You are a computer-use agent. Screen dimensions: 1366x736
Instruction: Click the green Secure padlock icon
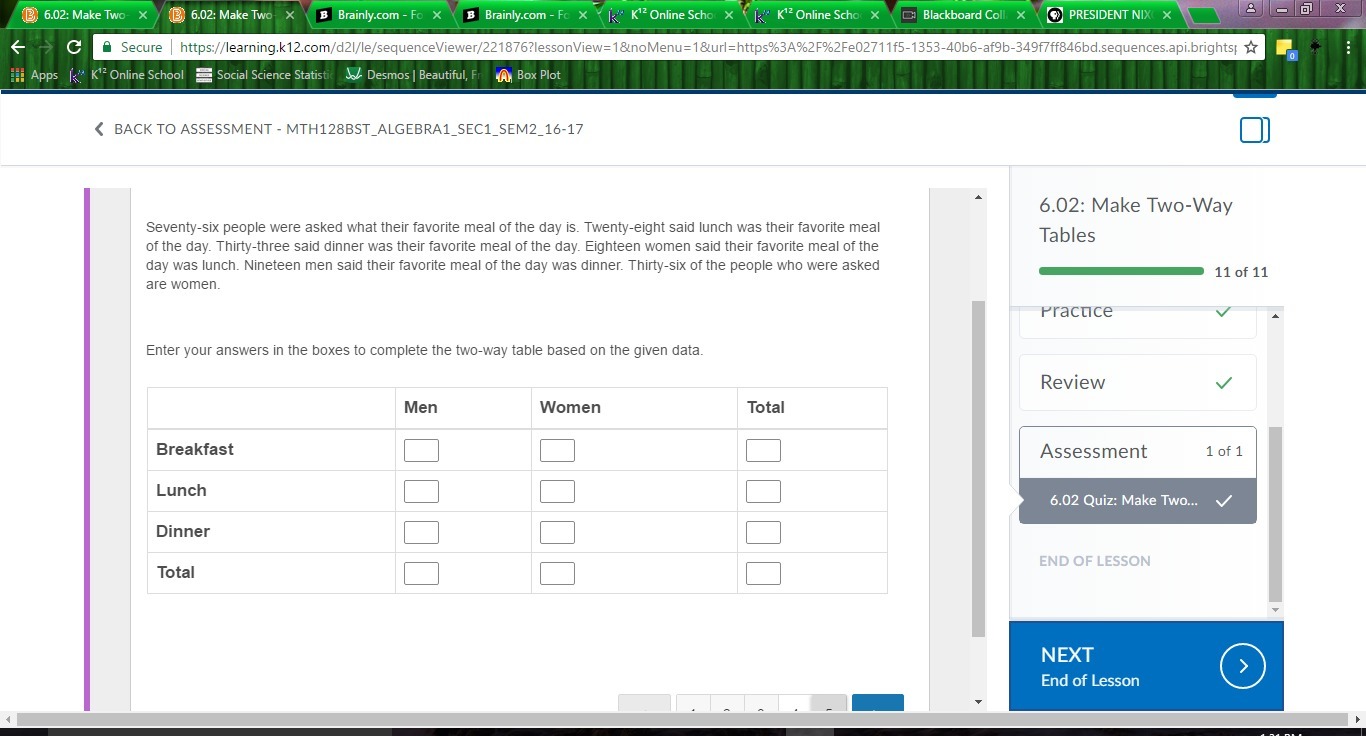tap(107, 47)
